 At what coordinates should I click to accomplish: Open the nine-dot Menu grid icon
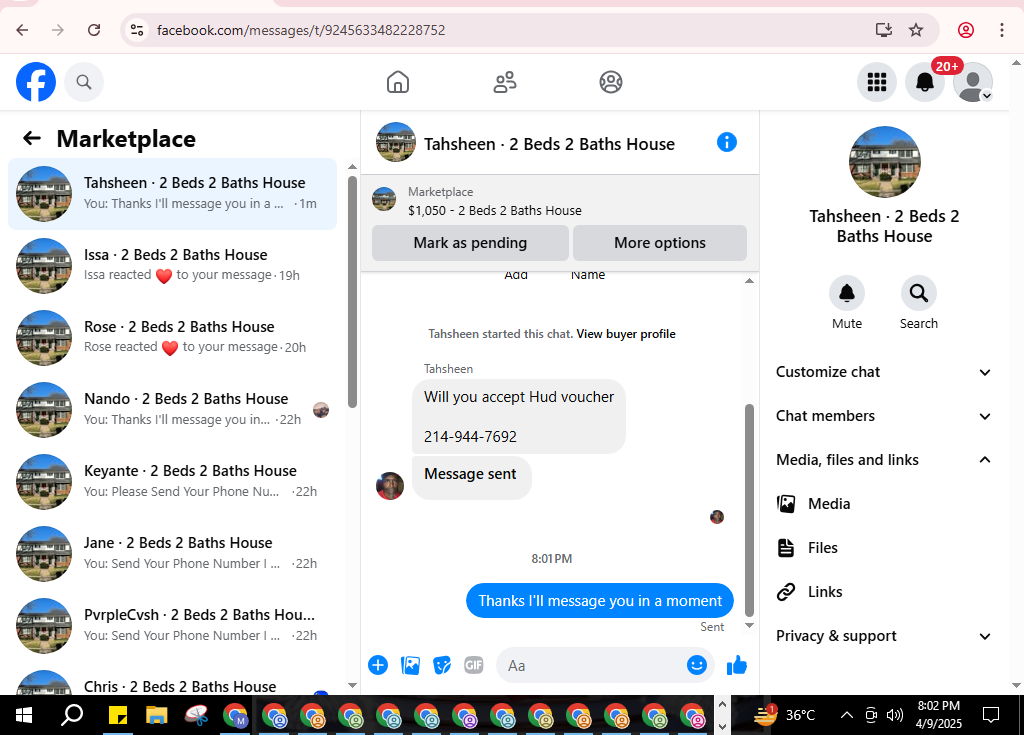876,82
